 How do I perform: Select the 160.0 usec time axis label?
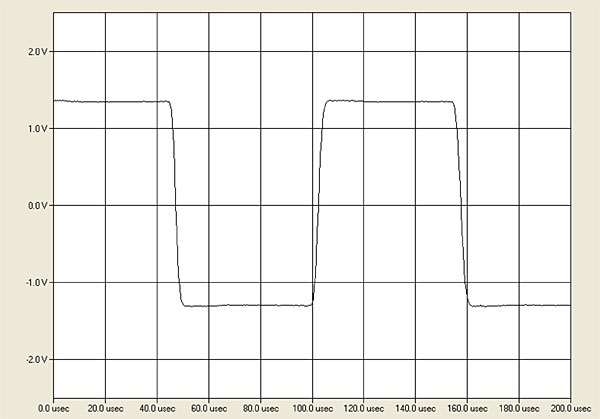tap(468, 408)
